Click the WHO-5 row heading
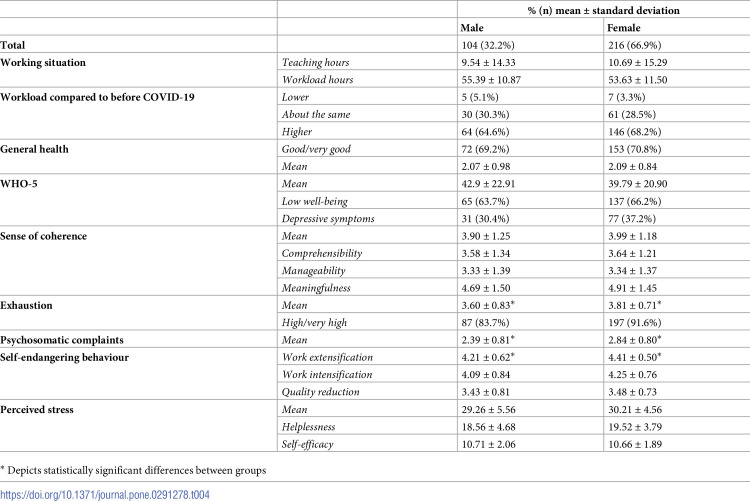This screenshot has width=750, height=501. click(19, 184)
